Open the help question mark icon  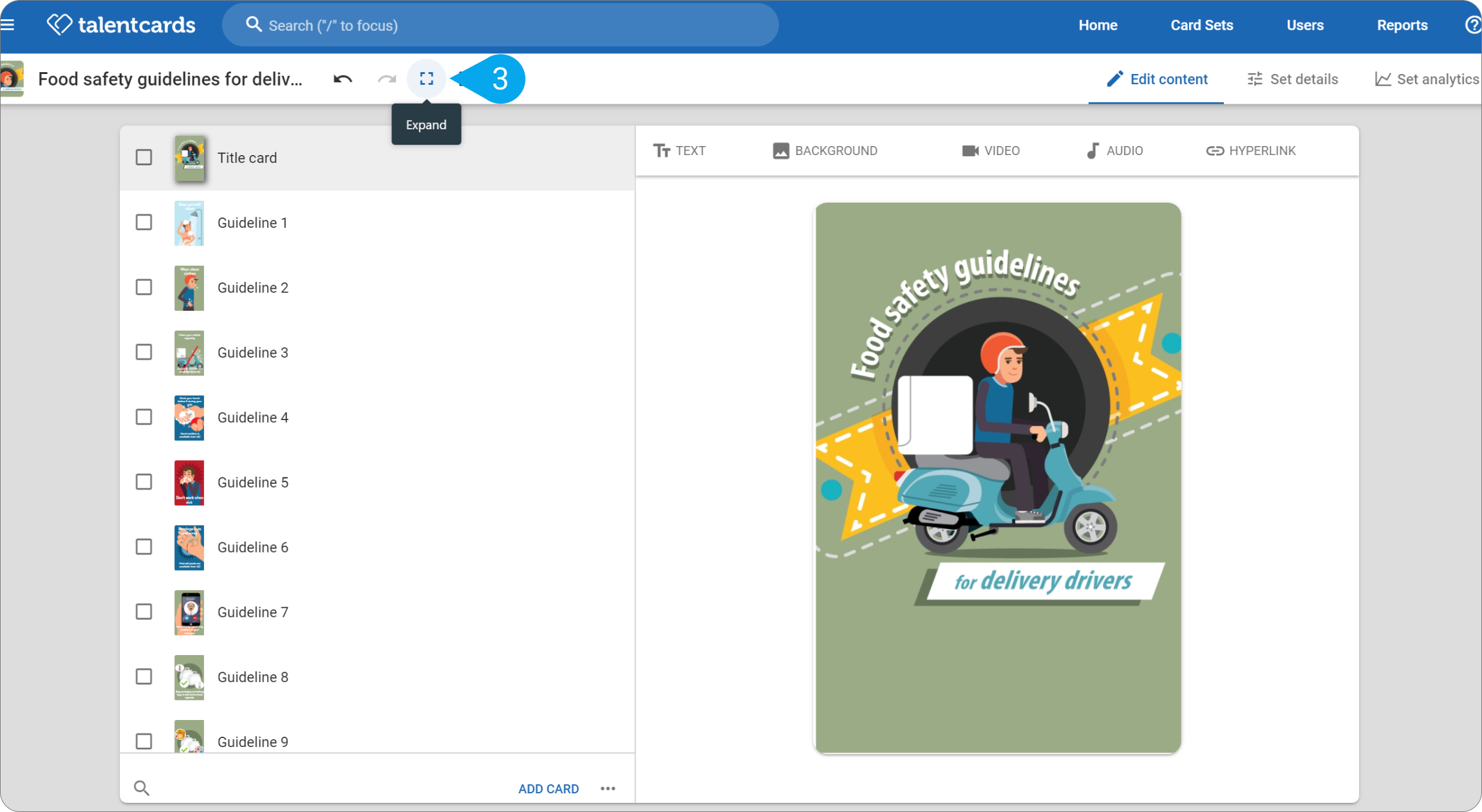pos(1473,25)
